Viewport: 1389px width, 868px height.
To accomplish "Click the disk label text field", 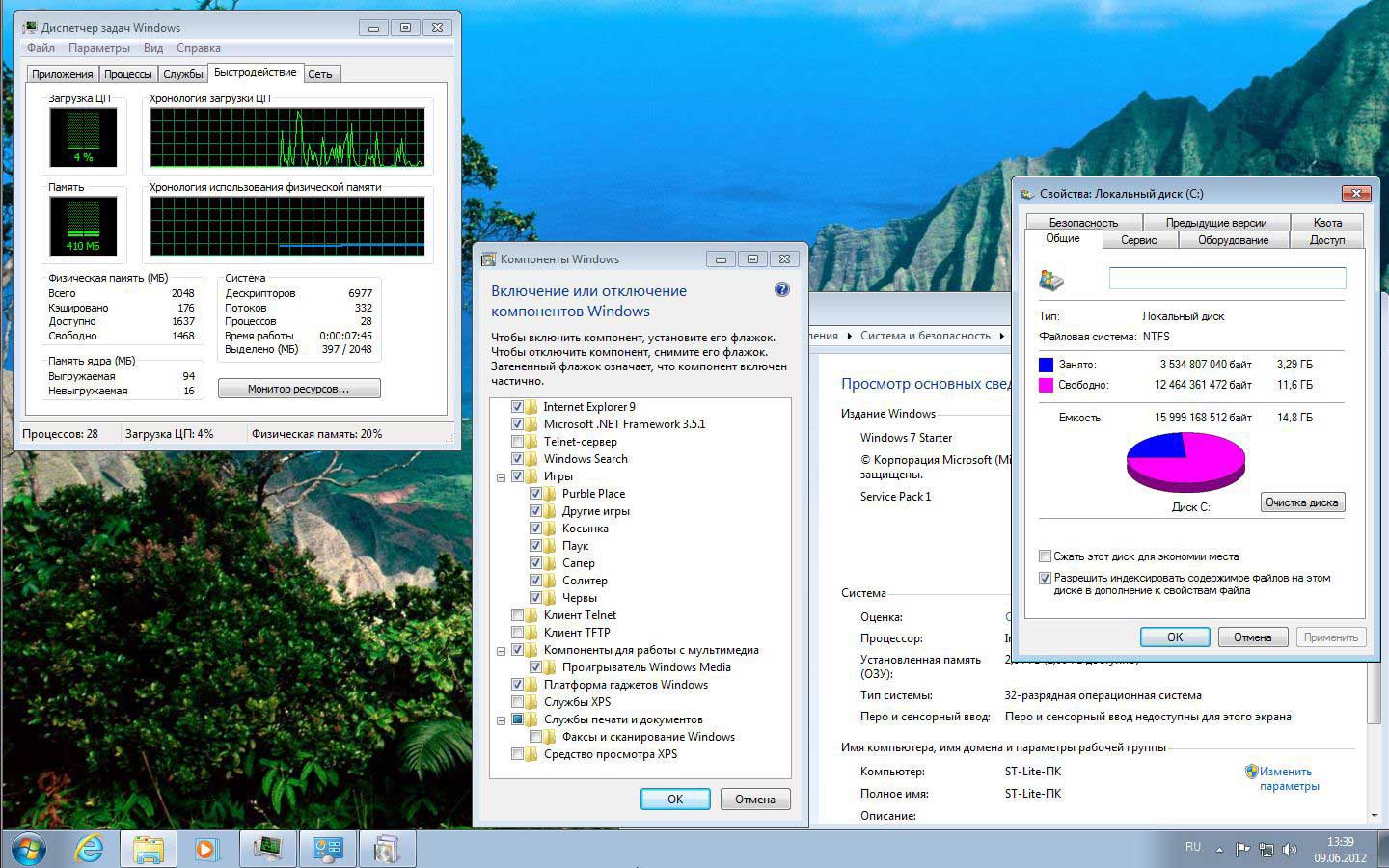I will 1227,279.
